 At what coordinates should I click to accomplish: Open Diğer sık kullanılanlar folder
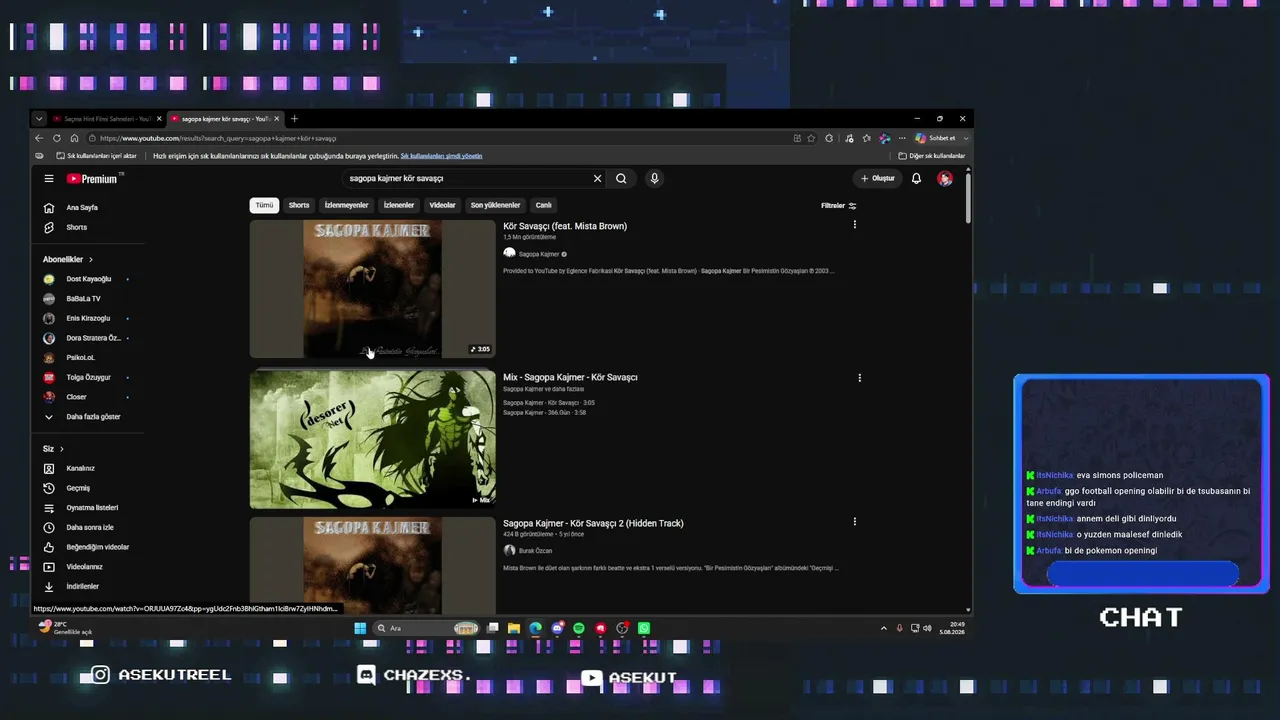tap(932, 156)
